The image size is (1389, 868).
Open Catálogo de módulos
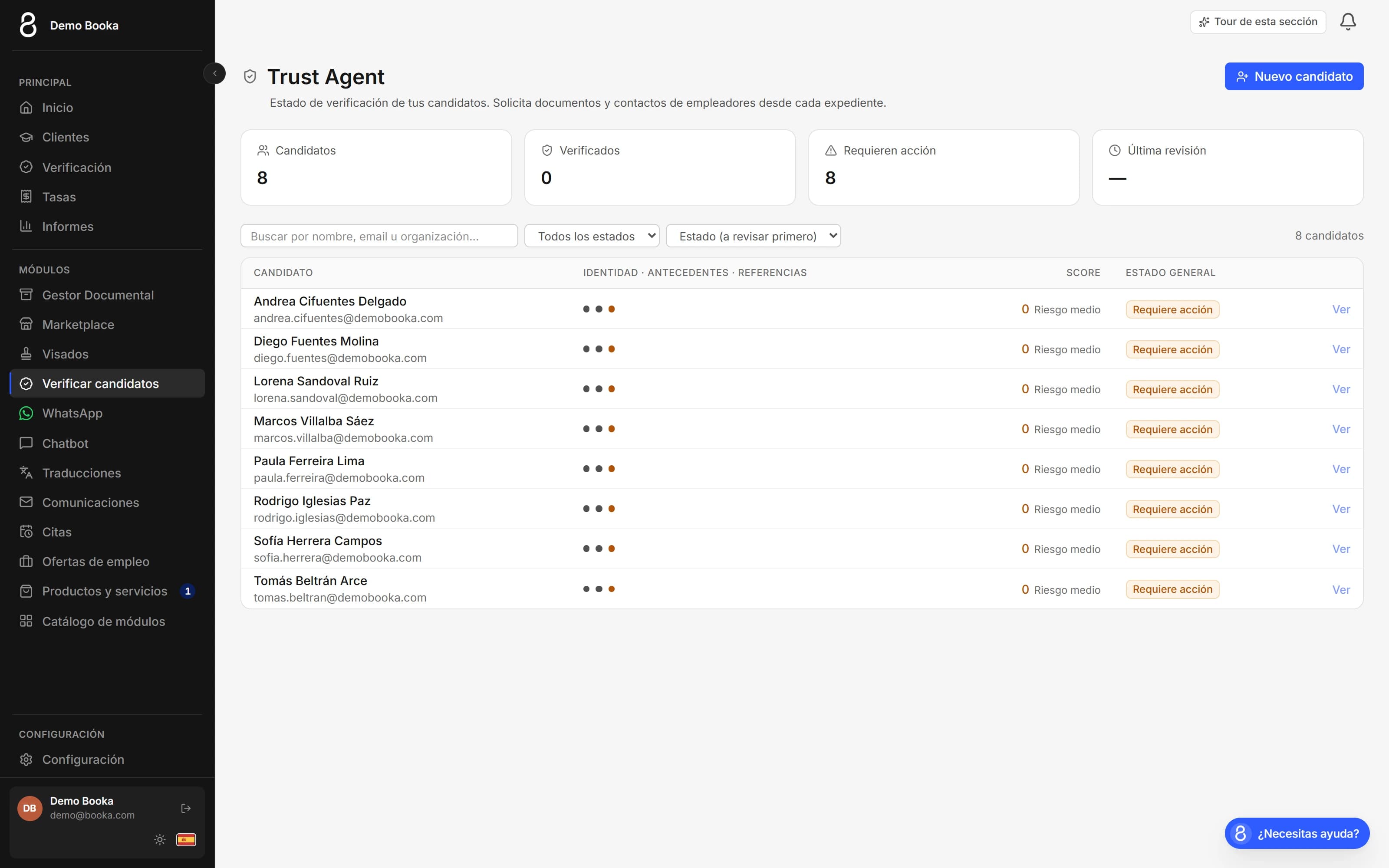pos(107,621)
